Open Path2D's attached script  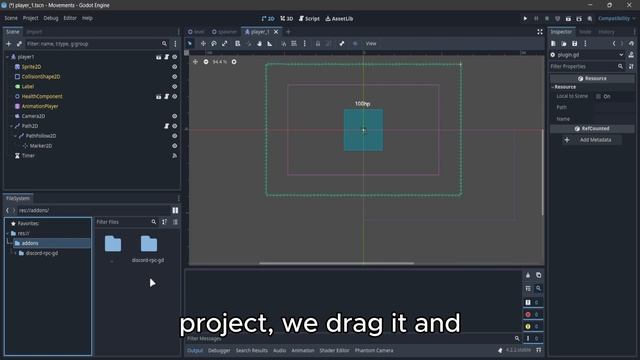click(x=167, y=126)
